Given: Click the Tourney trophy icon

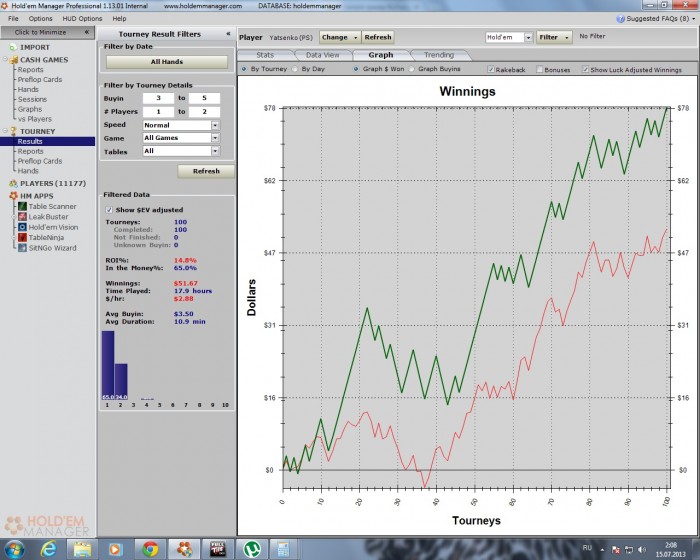Looking at the screenshot, I should pyautogui.click(x=13, y=131).
